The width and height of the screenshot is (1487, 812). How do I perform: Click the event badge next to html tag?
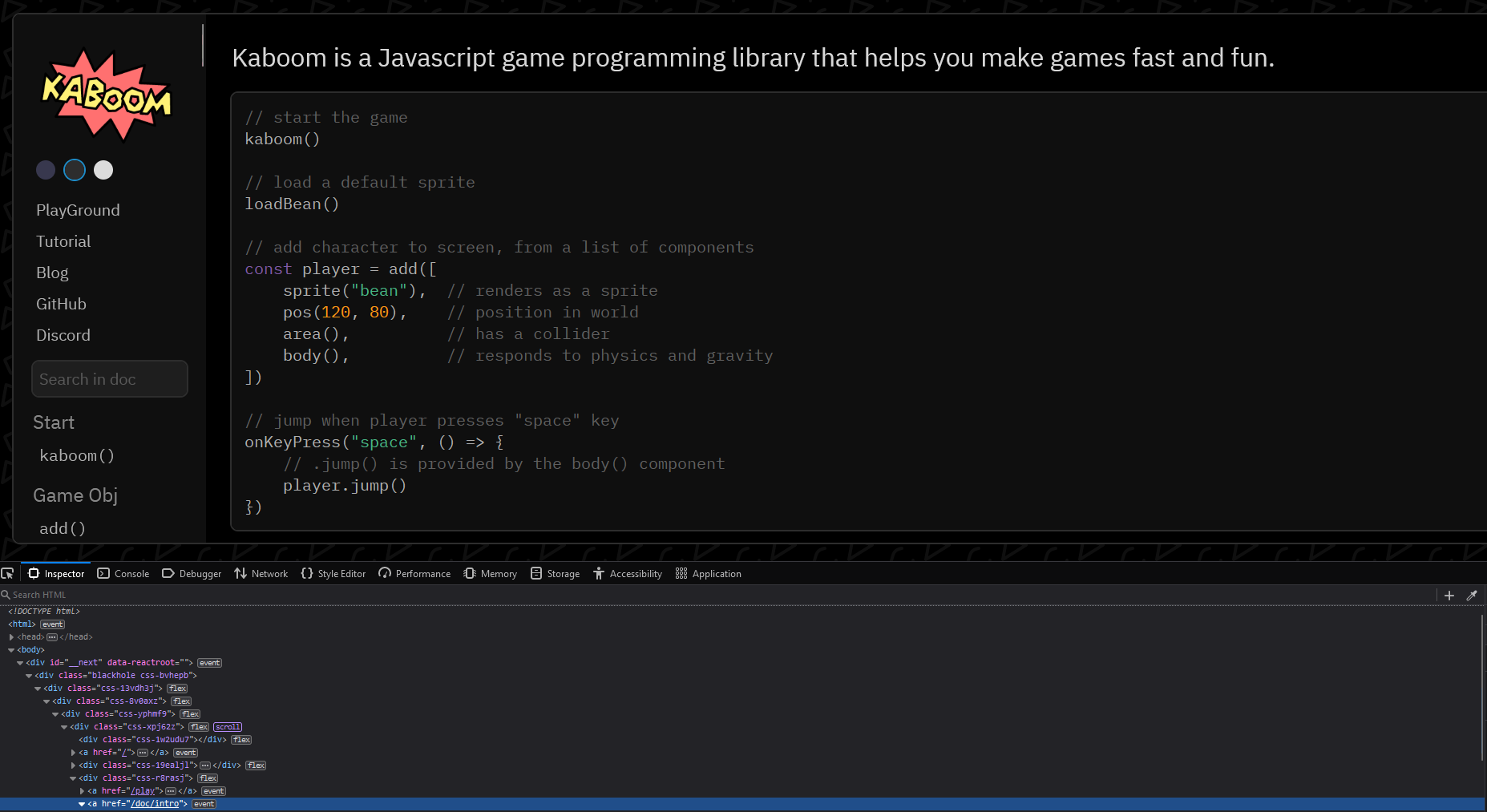click(x=53, y=624)
